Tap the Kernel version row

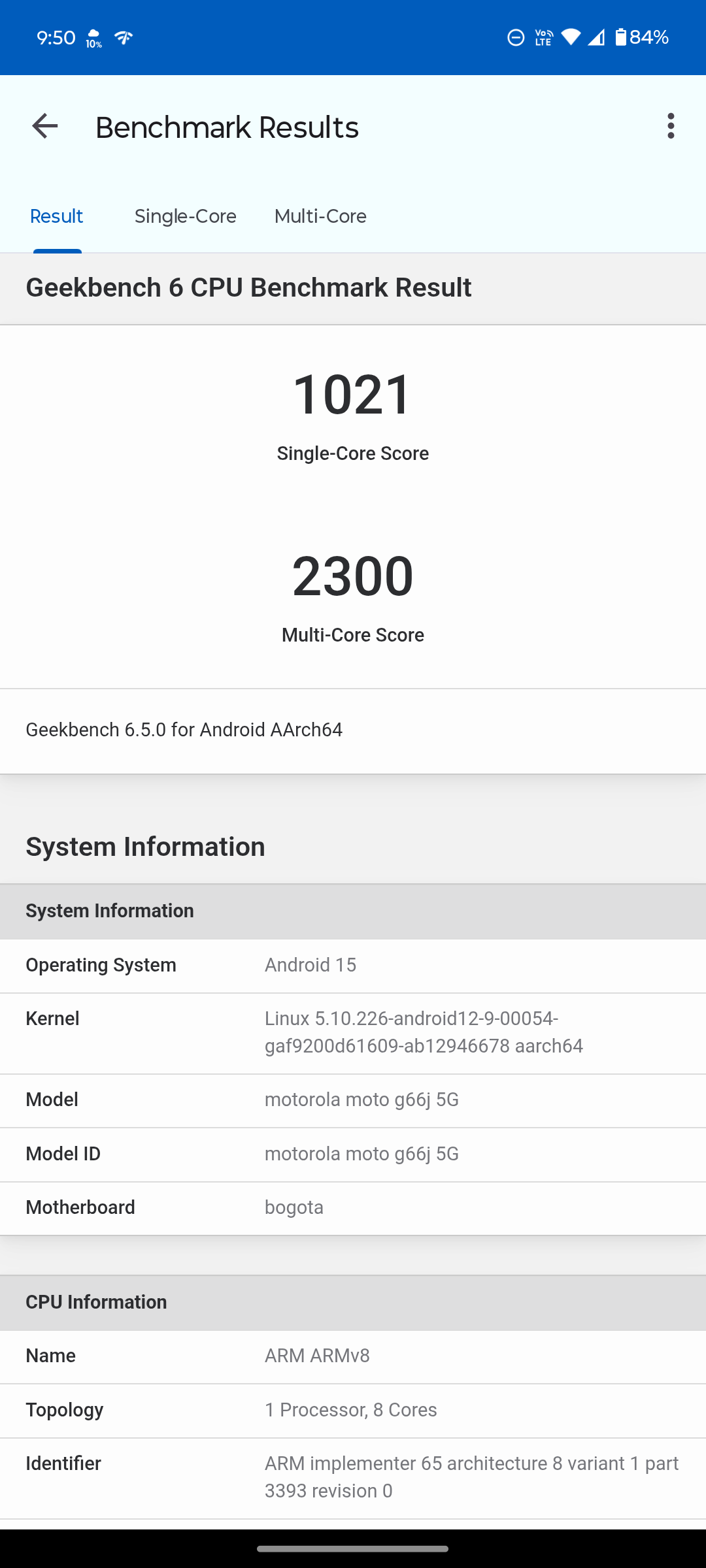pos(353,1033)
